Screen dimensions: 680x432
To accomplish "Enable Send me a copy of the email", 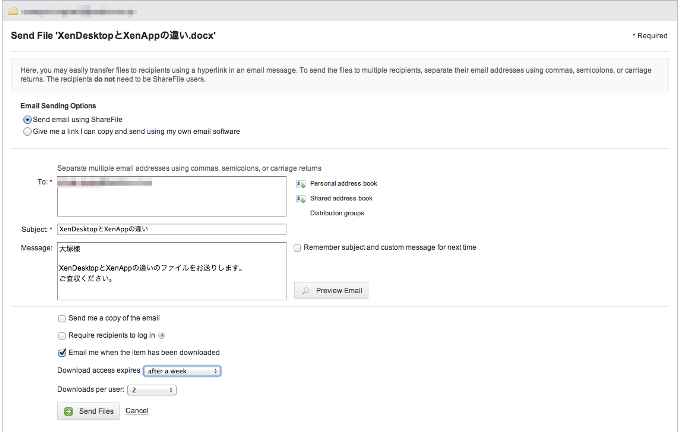I will [62, 318].
